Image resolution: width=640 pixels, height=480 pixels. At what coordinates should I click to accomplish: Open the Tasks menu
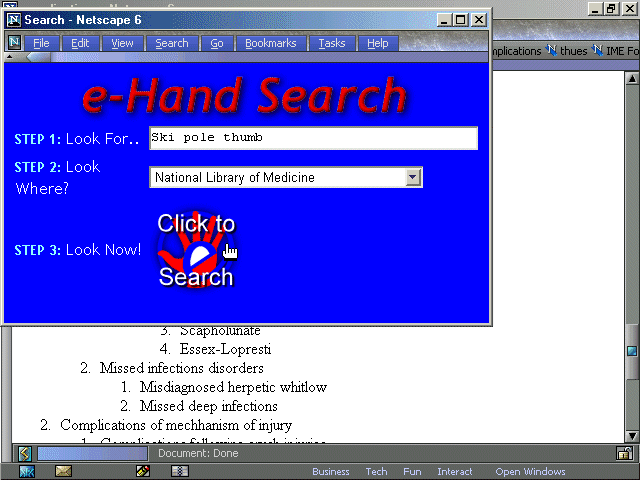click(x=331, y=43)
